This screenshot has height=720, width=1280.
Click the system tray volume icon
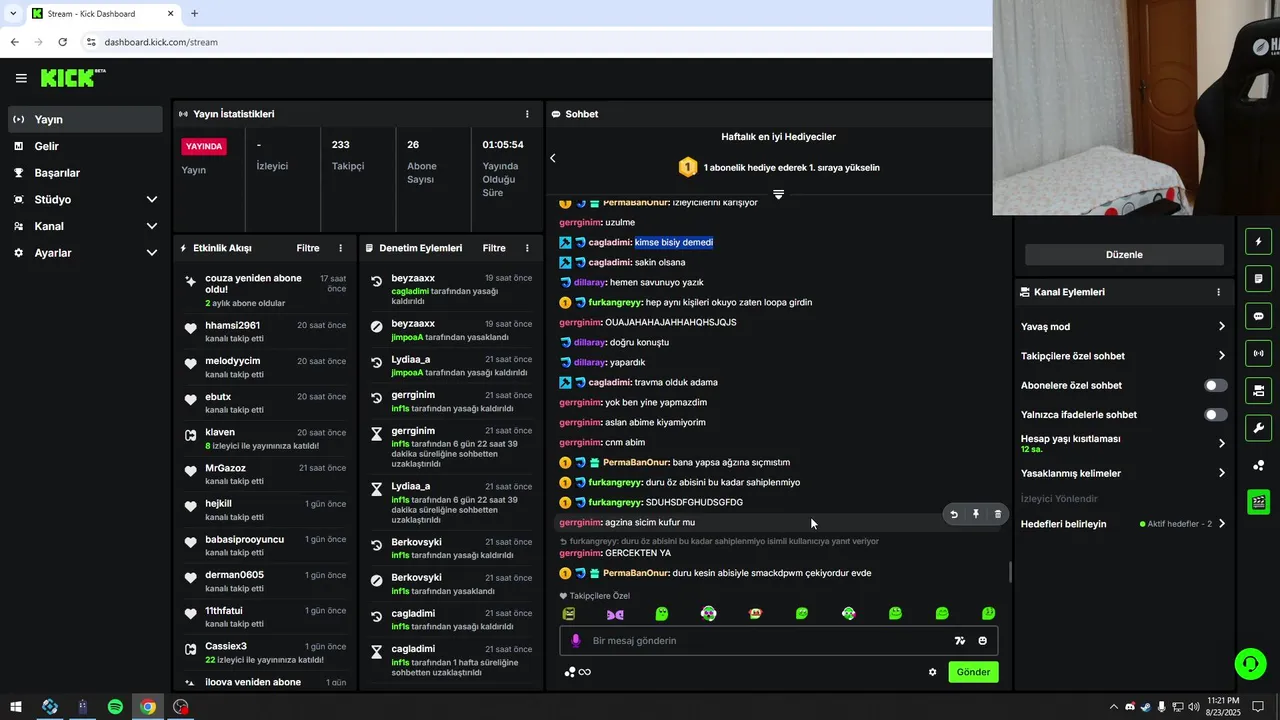1193,707
